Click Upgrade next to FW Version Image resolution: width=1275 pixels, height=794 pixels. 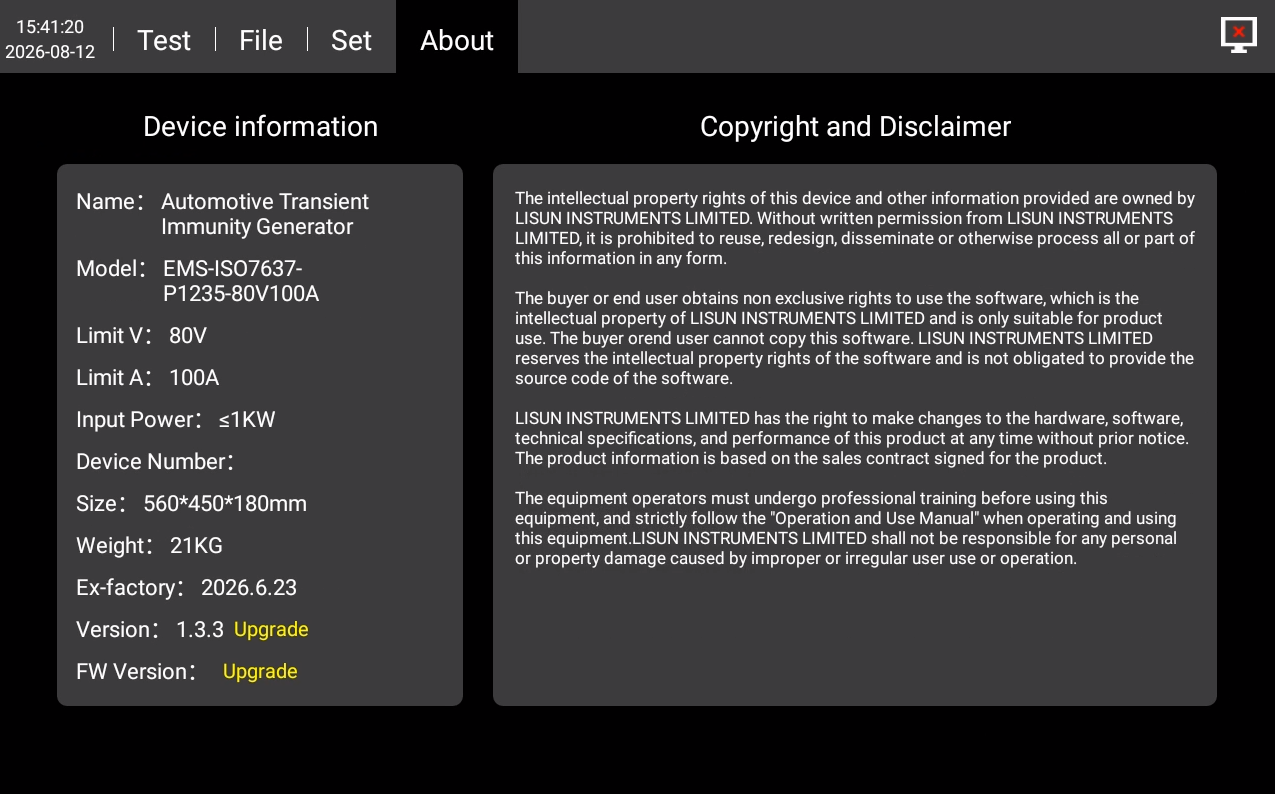(x=260, y=671)
